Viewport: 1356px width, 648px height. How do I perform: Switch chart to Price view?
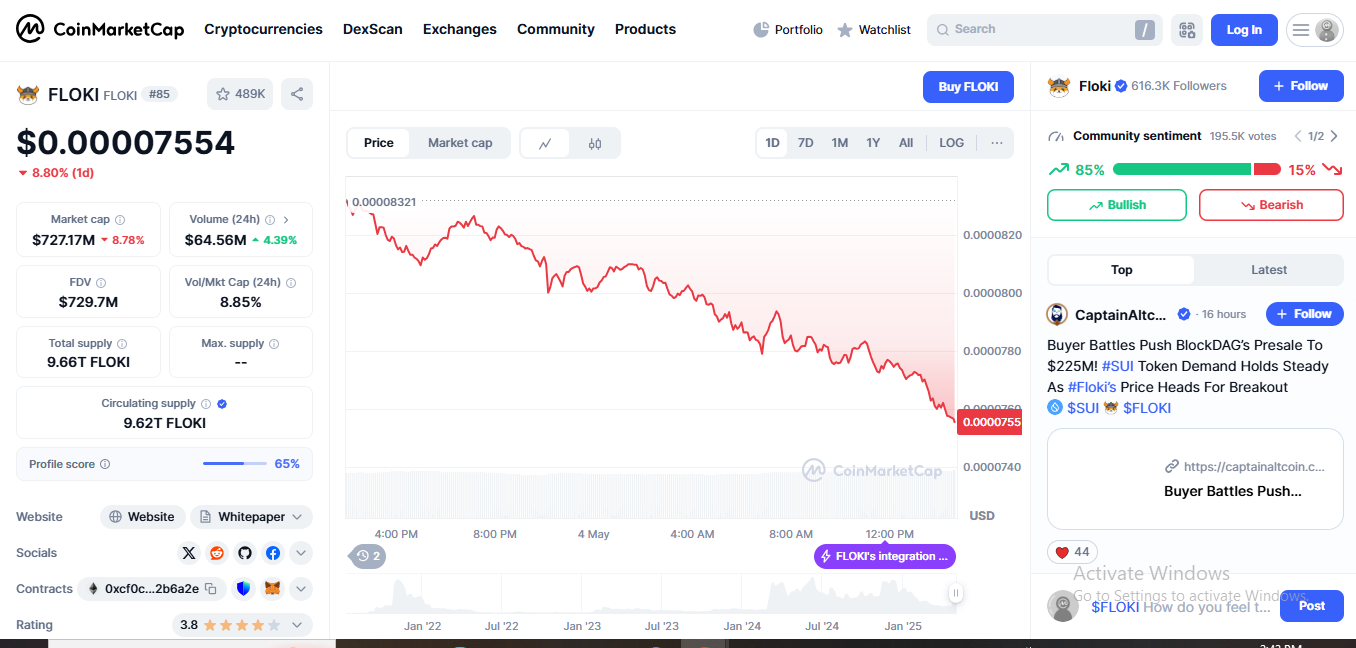(379, 143)
